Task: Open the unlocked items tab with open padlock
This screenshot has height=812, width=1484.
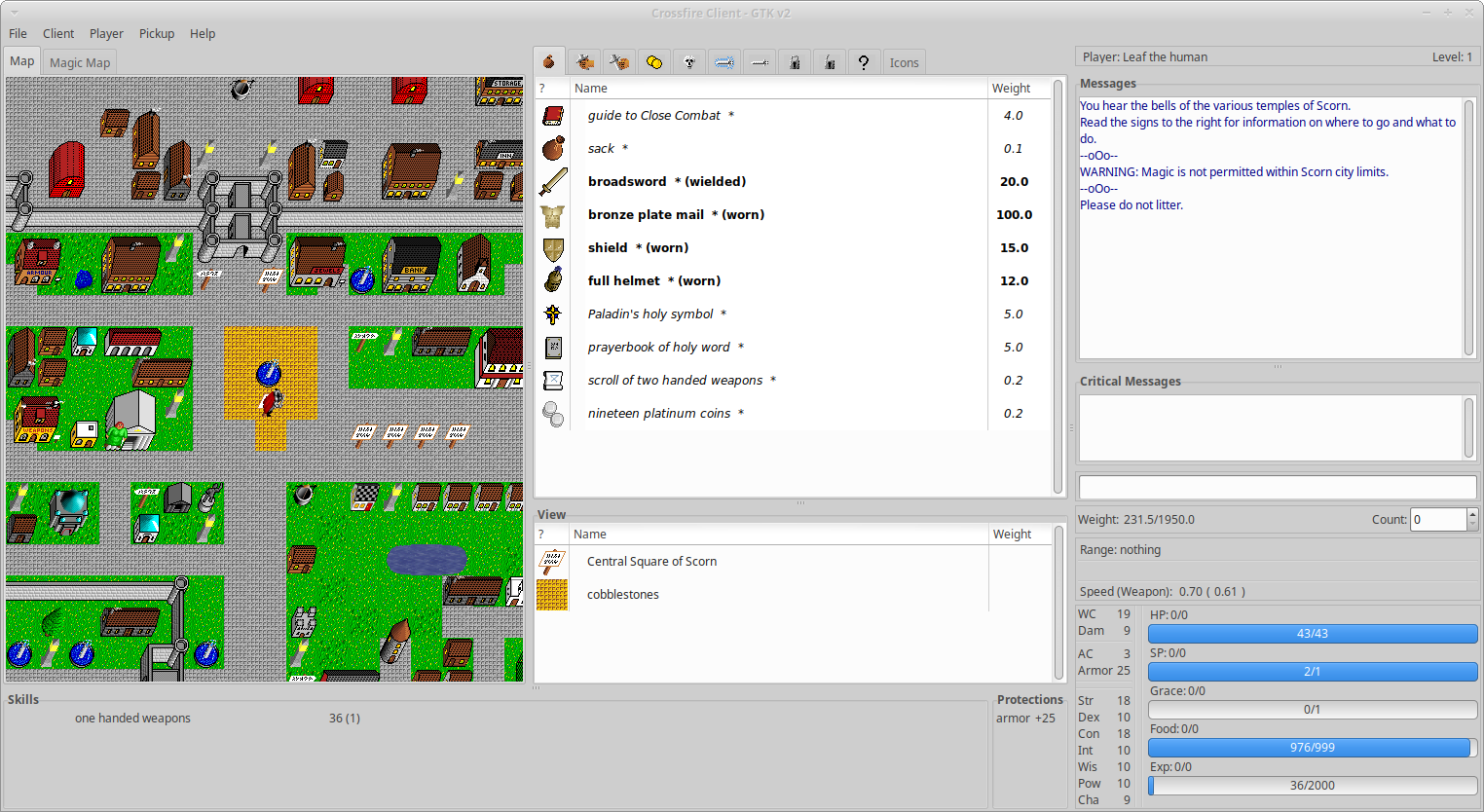Action: click(830, 62)
